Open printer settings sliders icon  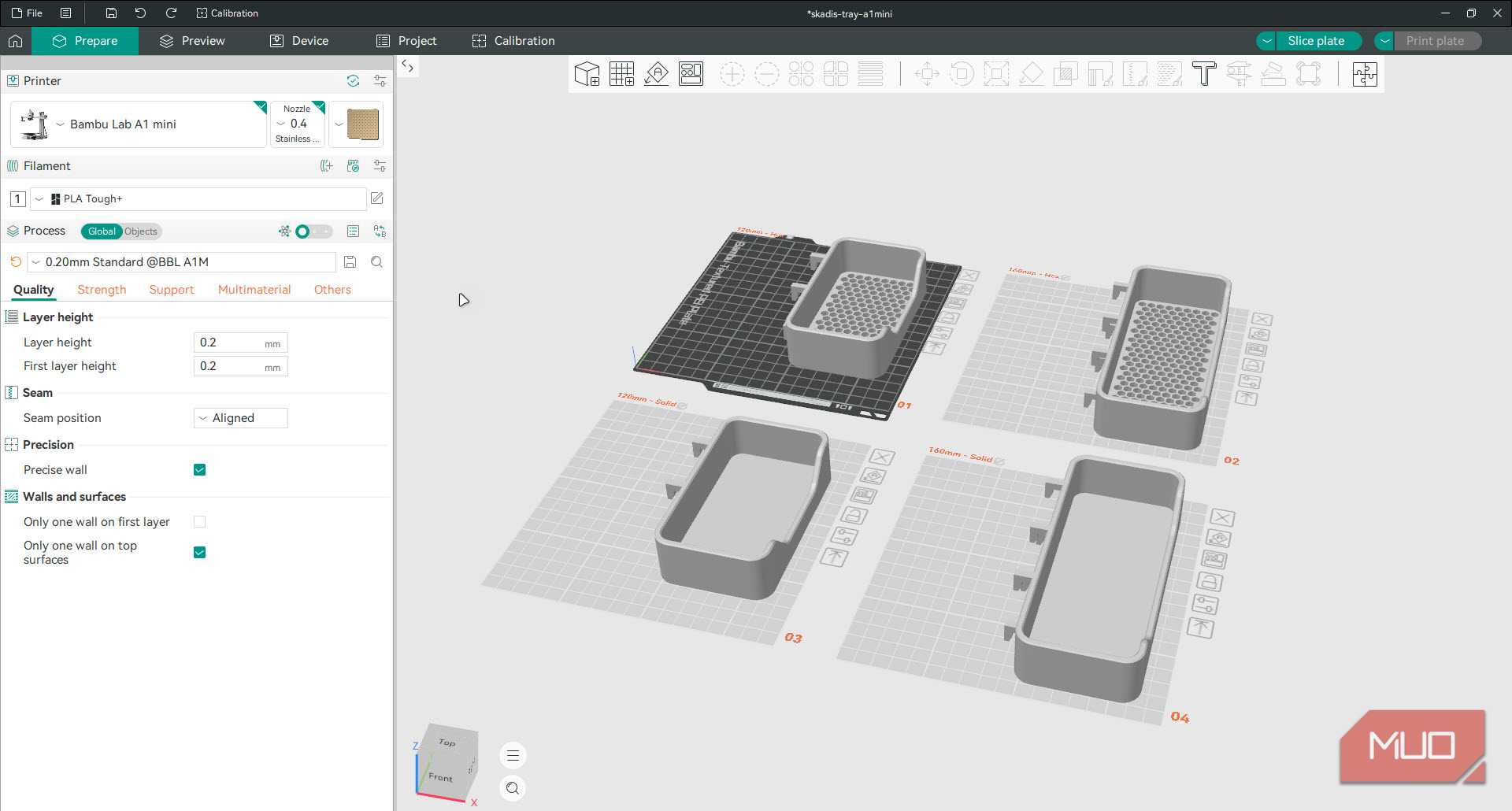380,81
